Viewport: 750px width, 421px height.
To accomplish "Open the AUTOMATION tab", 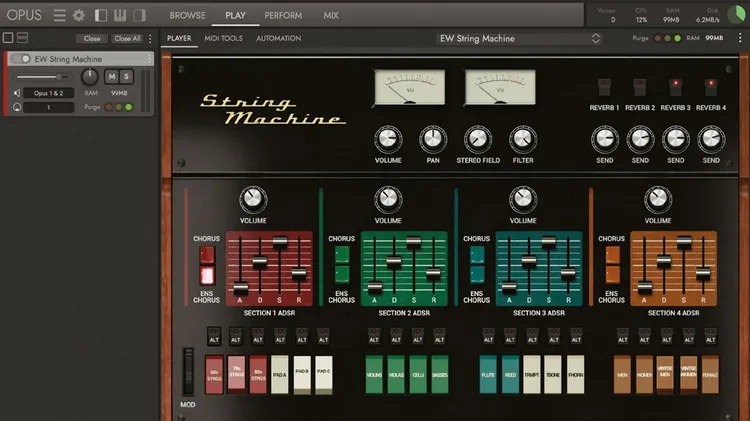I will point(278,38).
